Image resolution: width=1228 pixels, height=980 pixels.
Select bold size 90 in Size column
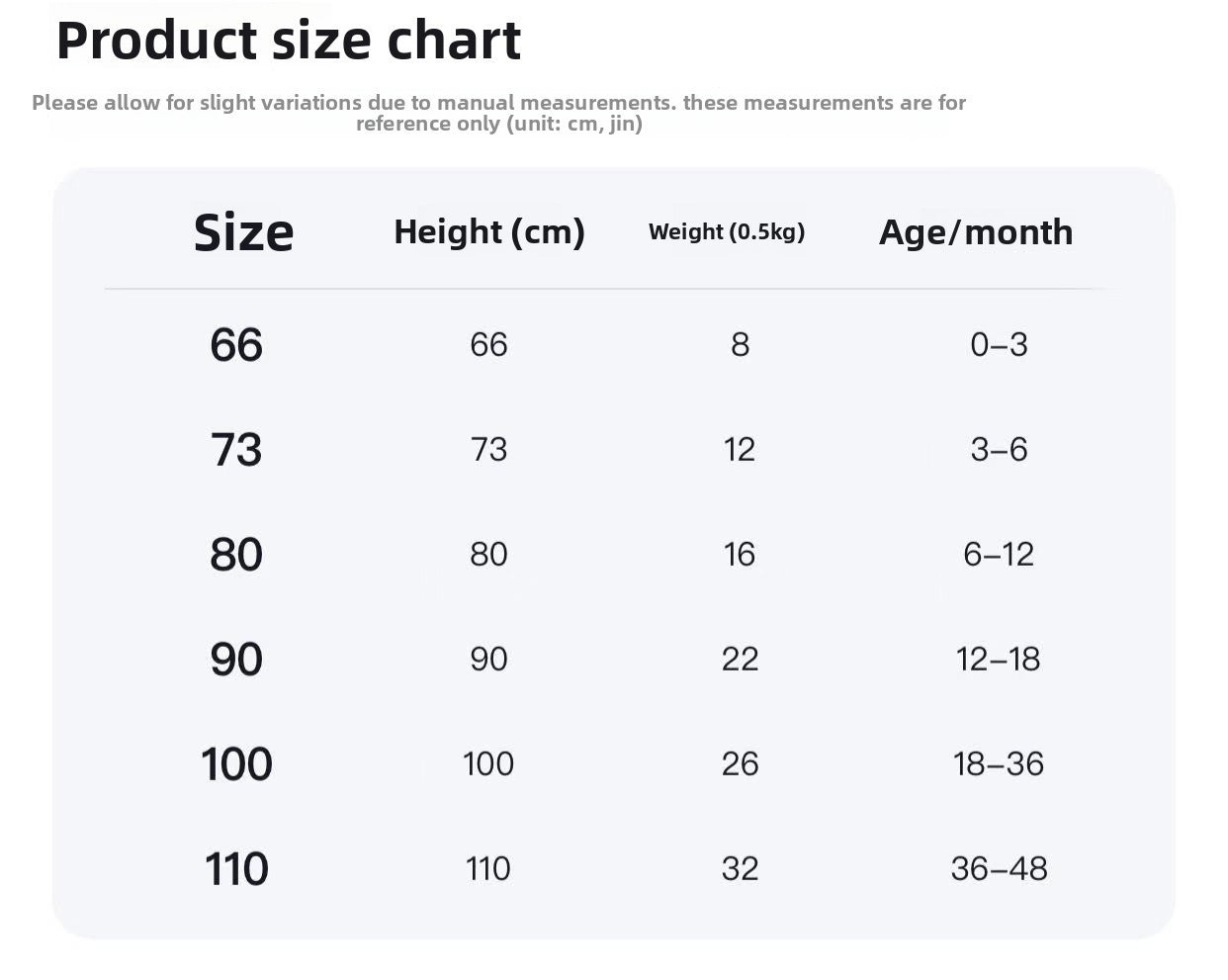[x=236, y=659]
